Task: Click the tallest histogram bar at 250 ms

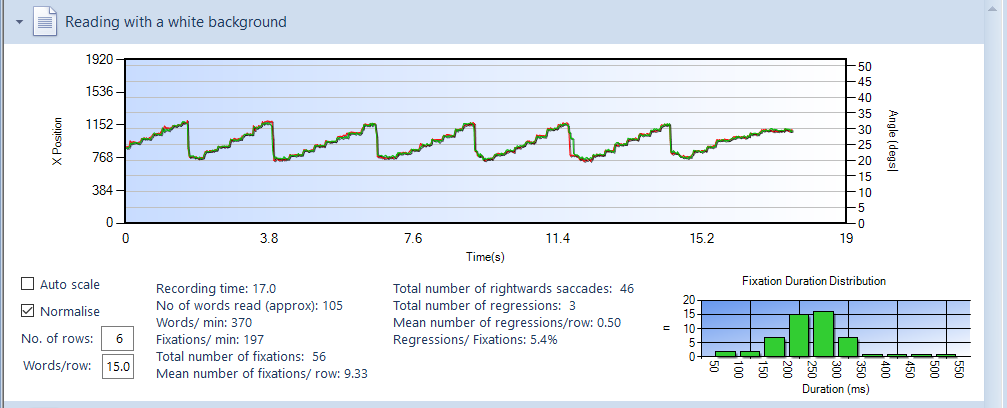Action: point(823,334)
